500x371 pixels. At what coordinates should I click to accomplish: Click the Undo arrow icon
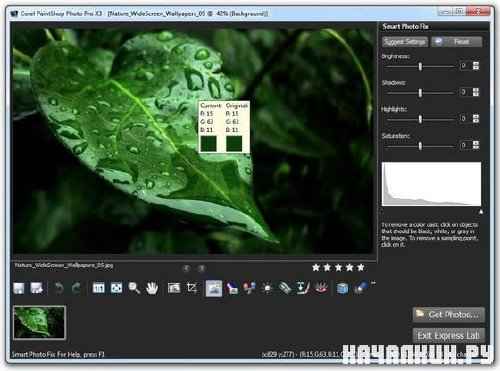click(59, 288)
